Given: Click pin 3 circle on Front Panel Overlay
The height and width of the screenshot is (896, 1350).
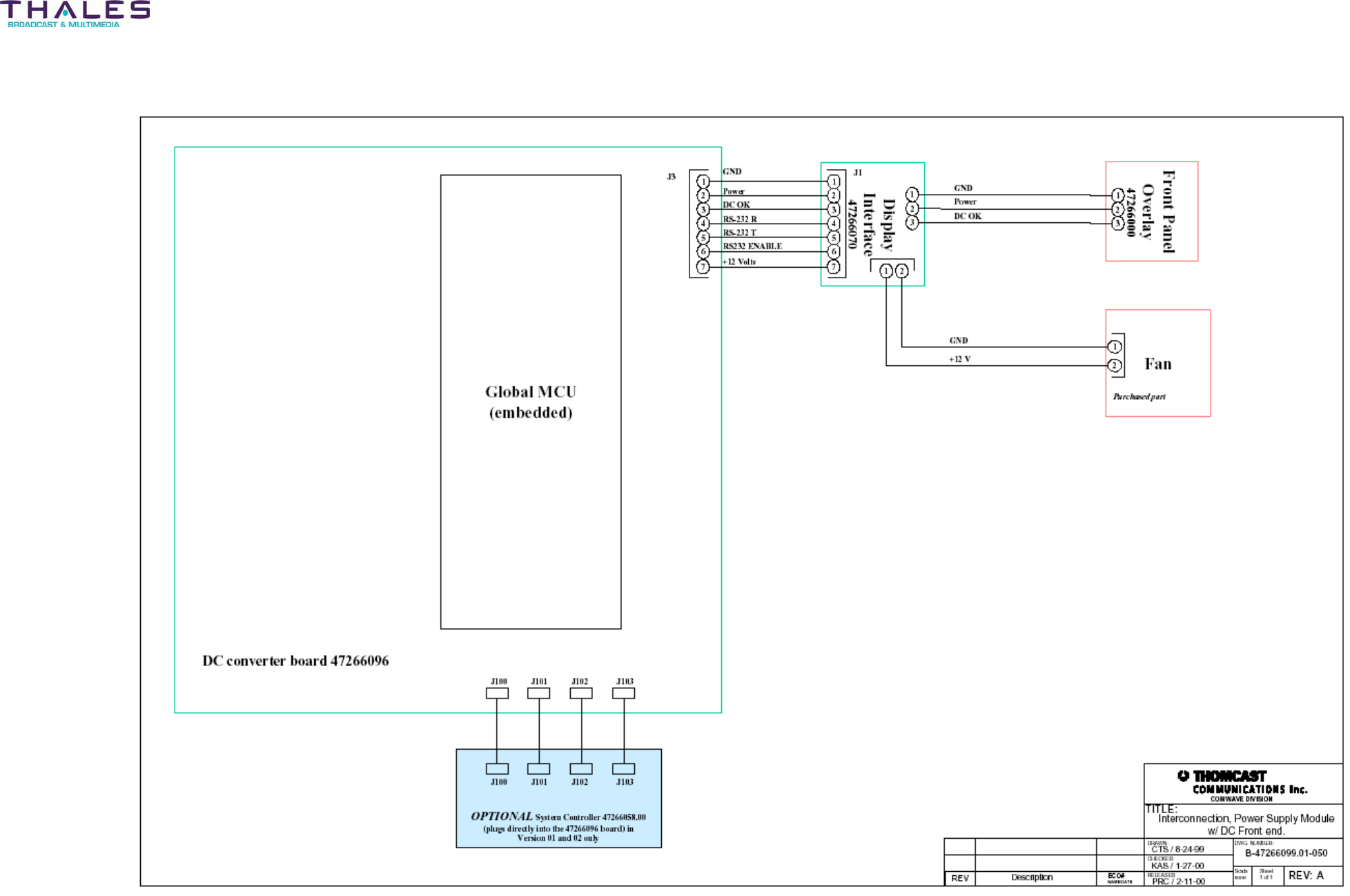Looking at the screenshot, I should (x=1117, y=224).
